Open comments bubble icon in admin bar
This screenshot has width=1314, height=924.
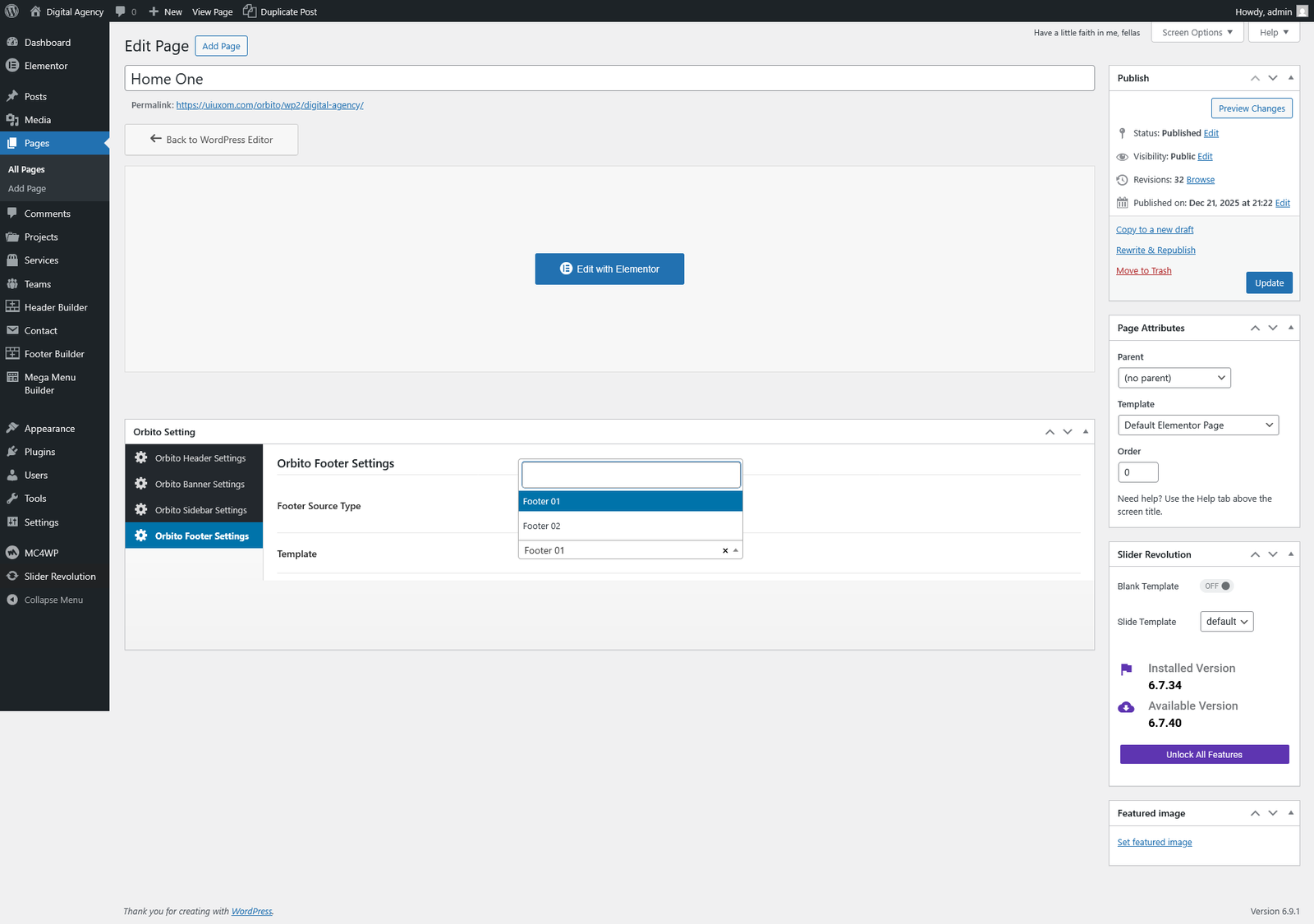(121, 11)
